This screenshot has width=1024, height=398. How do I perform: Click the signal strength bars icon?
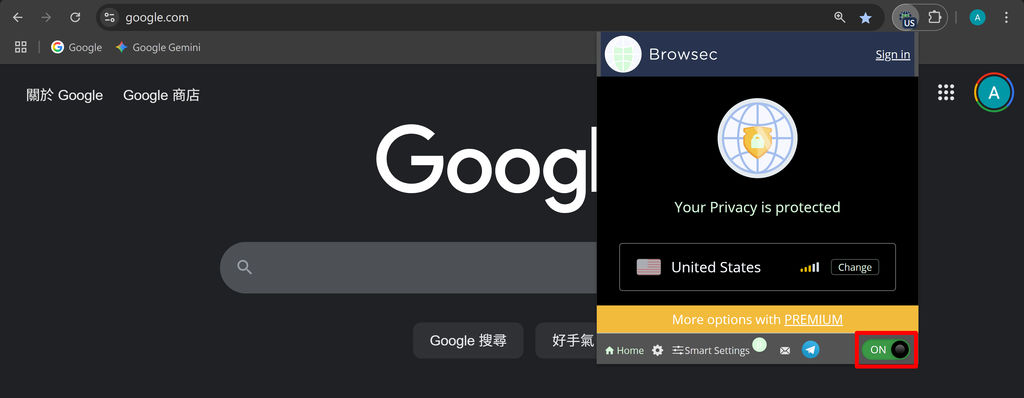[x=809, y=267]
